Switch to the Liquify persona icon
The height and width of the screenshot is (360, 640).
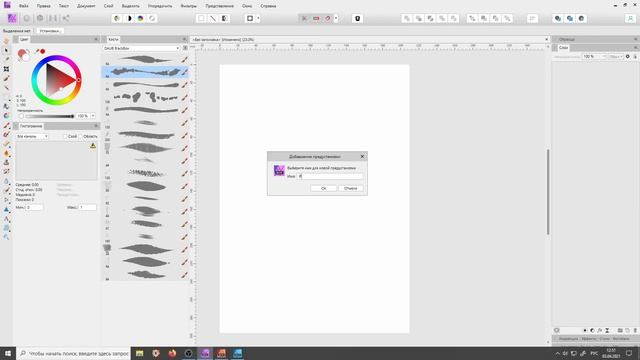(27, 18)
